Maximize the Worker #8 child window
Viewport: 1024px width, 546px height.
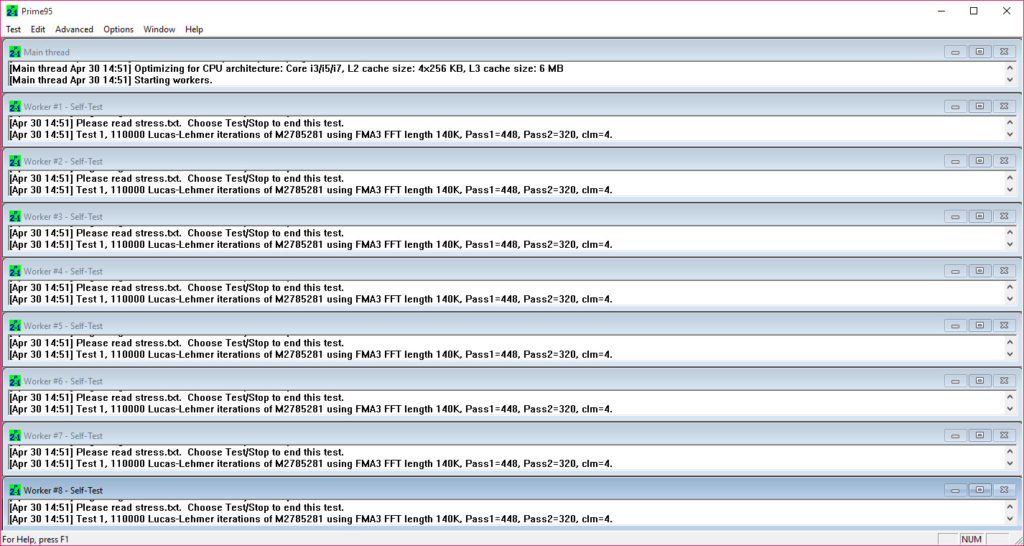click(980, 490)
